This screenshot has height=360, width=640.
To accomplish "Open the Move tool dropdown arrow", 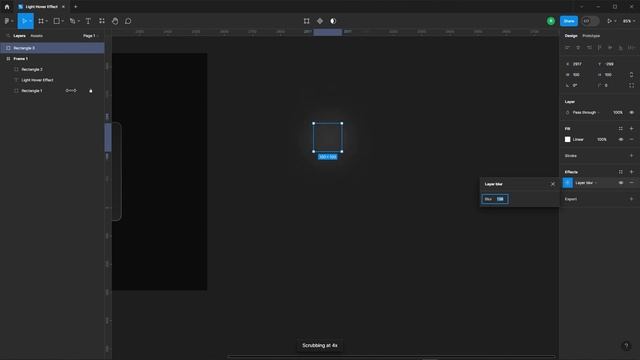I will pyautogui.click(x=31, y=21).
